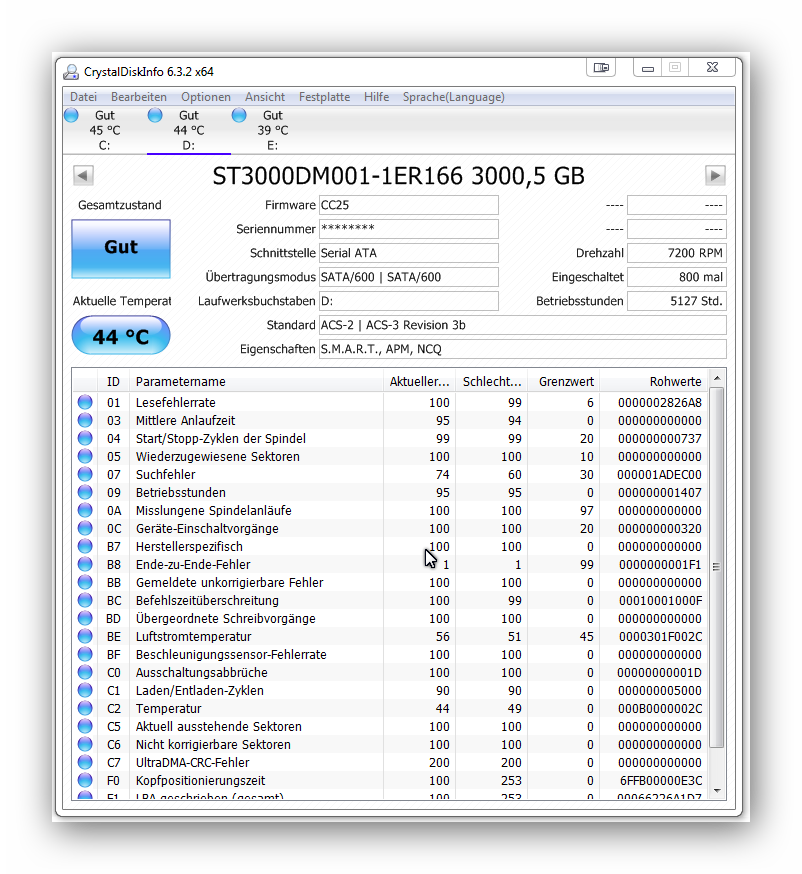This screenshot has width=802, height=874.
Task: Click status orb of Ende-zu-Ende-Fehler row
Action: click(x=85, y=564)
